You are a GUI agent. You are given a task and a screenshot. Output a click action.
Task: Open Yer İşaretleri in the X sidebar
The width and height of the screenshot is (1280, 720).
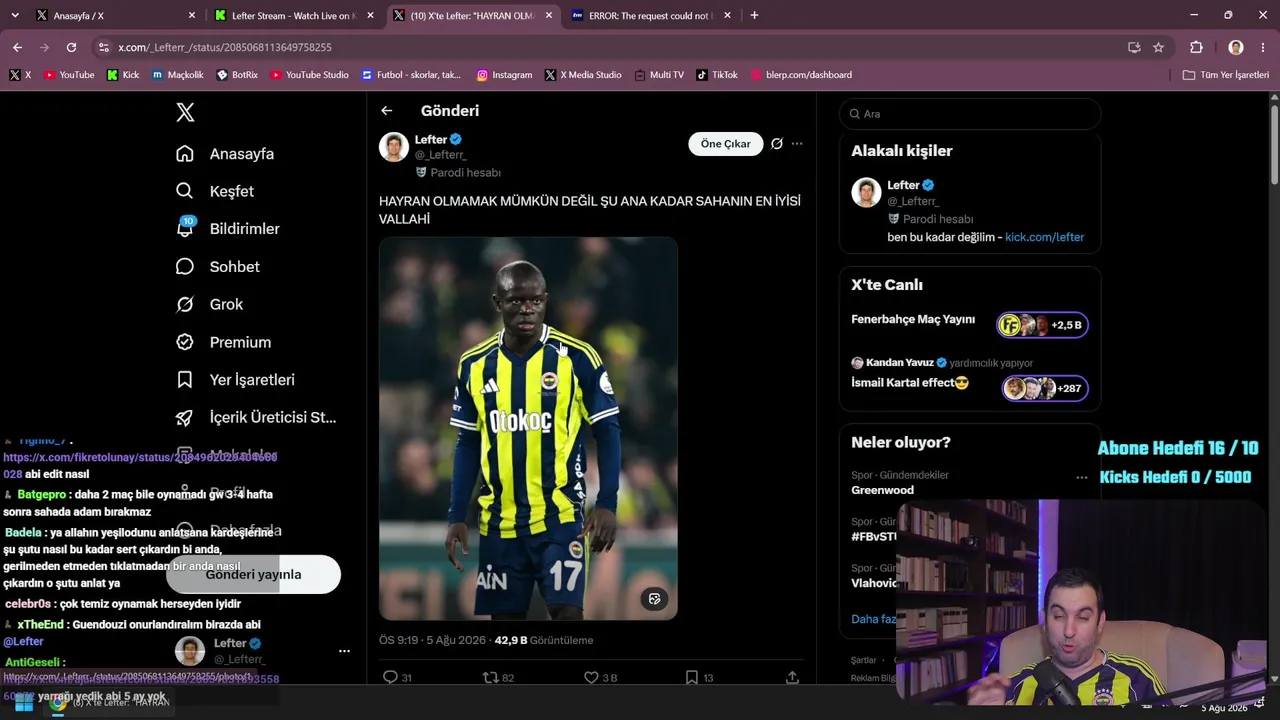point(235,380)
